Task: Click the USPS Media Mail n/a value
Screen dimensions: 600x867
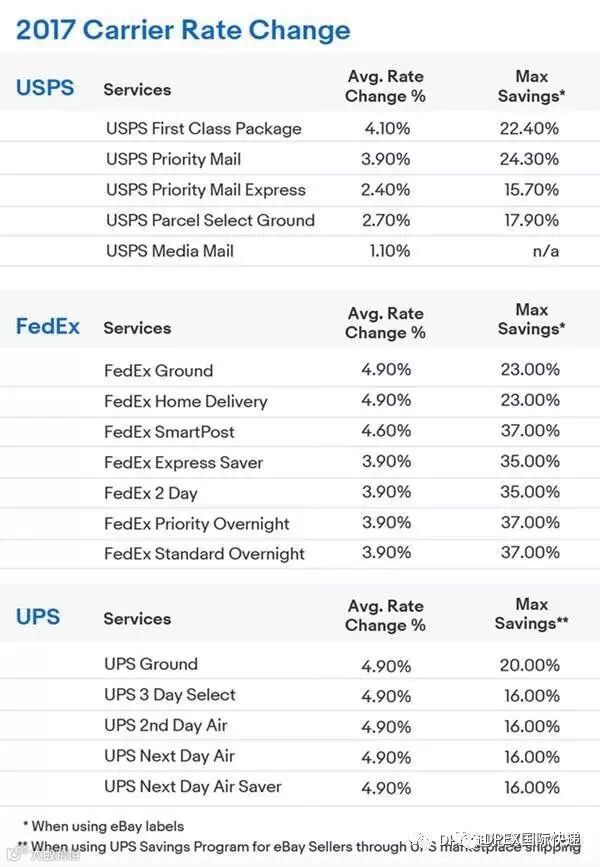Action: coord(545,251)
